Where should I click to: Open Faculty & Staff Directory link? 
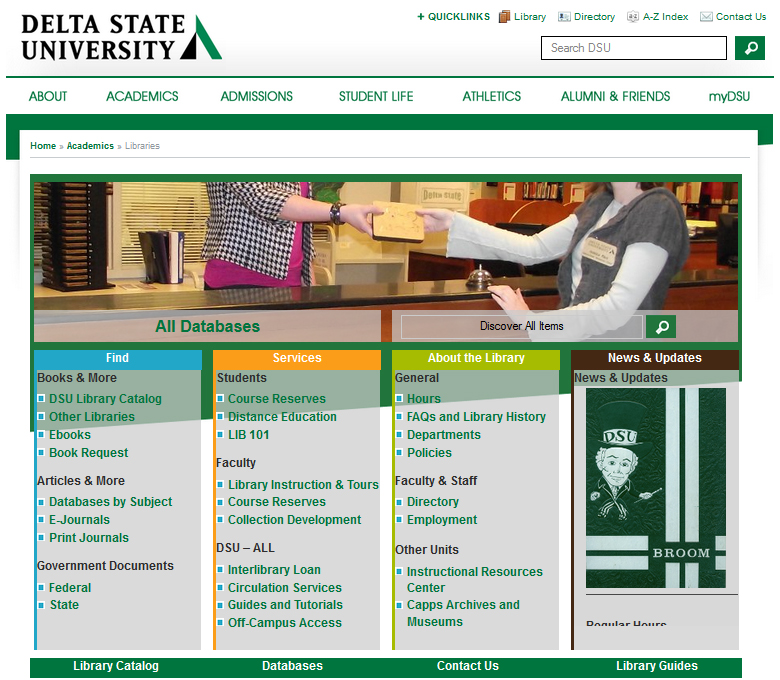pyautogui.click(x=433, y=502)
